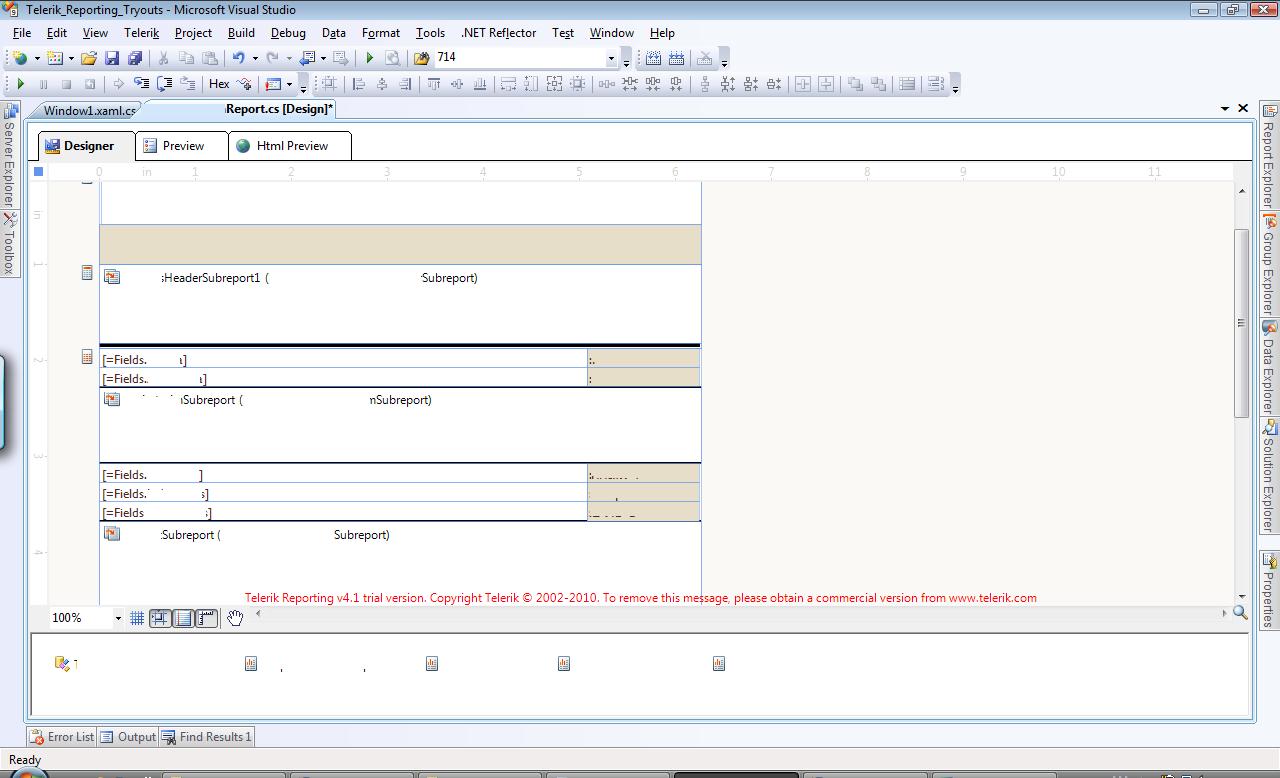Image resolution: width=1280 pixels, height=778 pixels.
Task: Open the Solution Explorer side panel
Action: [1269, 476]
